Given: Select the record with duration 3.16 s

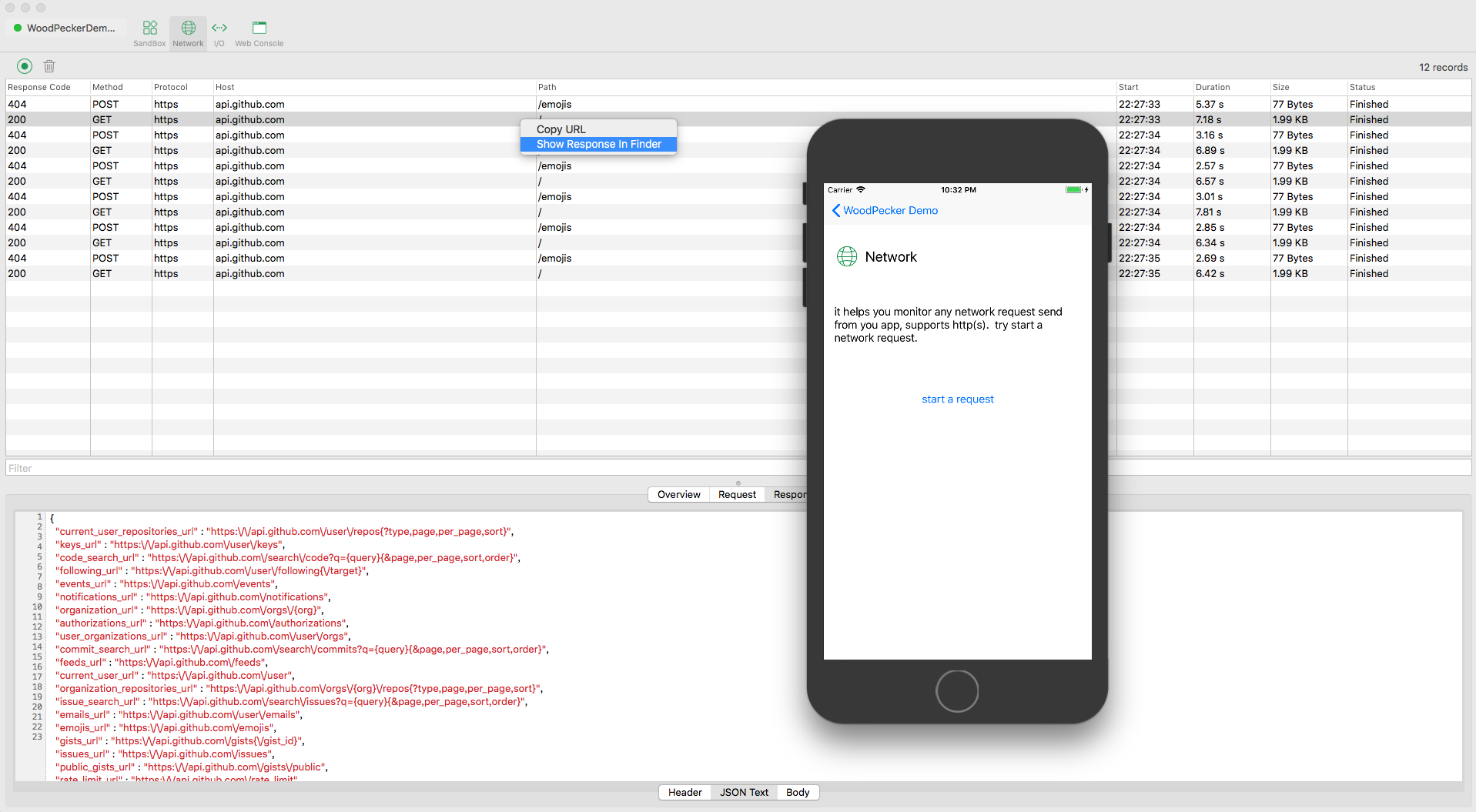Looking at the screenshot, I should (738, 135).
